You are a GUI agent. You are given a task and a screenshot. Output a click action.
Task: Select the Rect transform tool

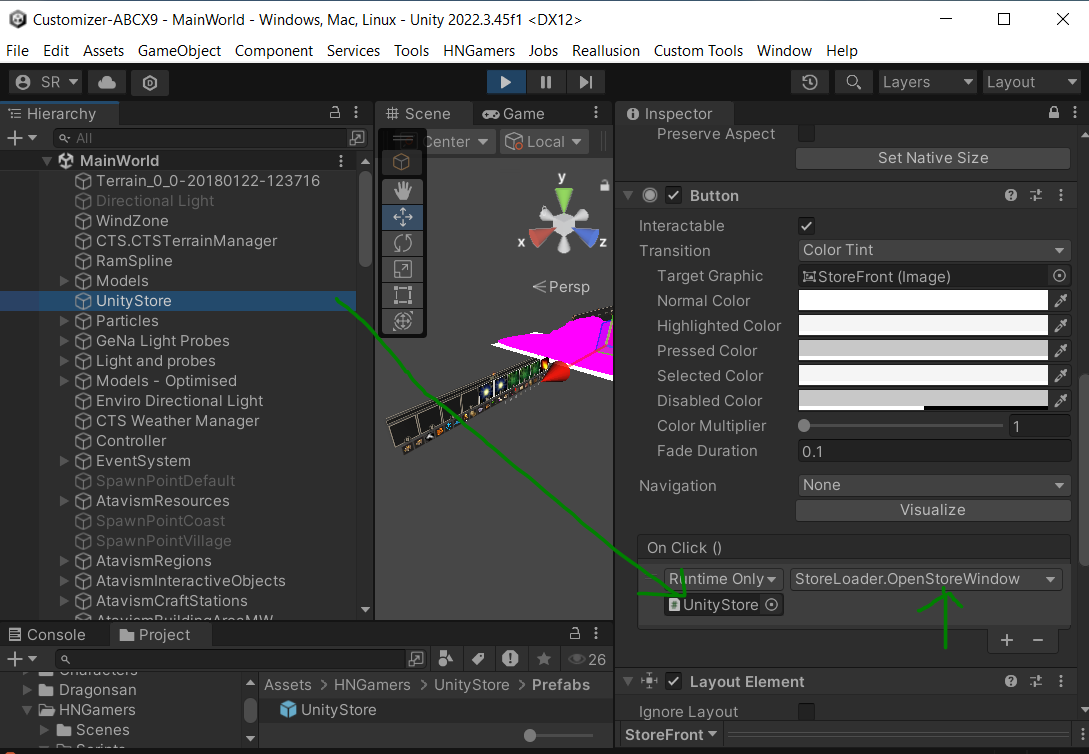pos(403,295)
